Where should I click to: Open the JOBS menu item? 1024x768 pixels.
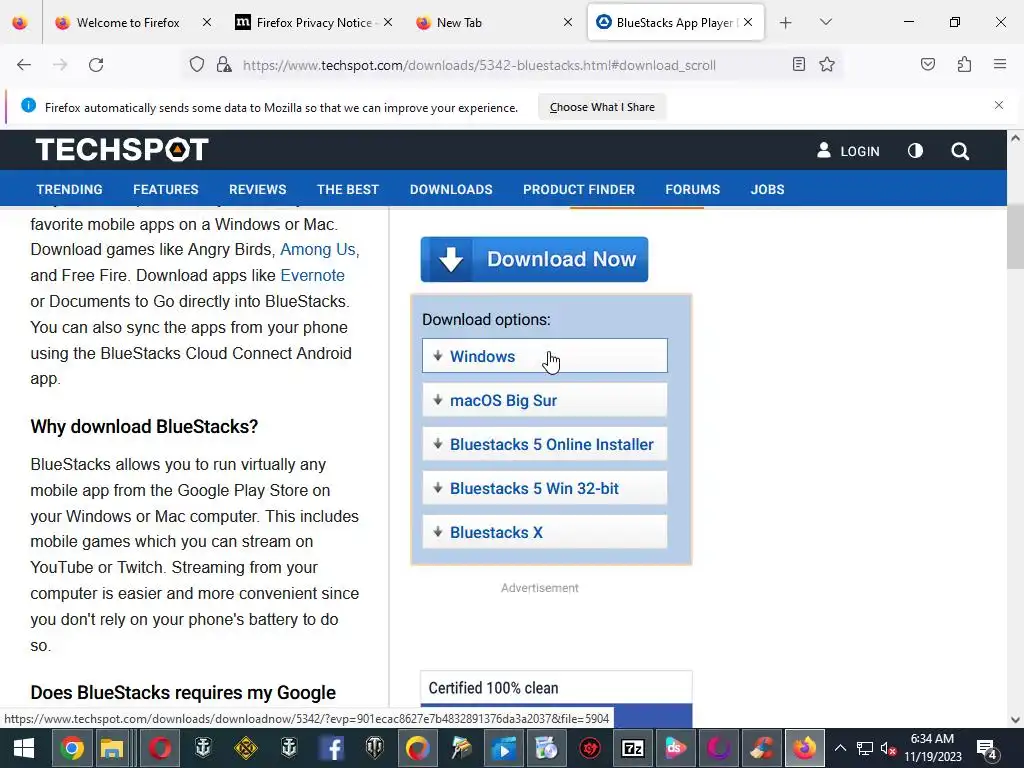(767, 189)
